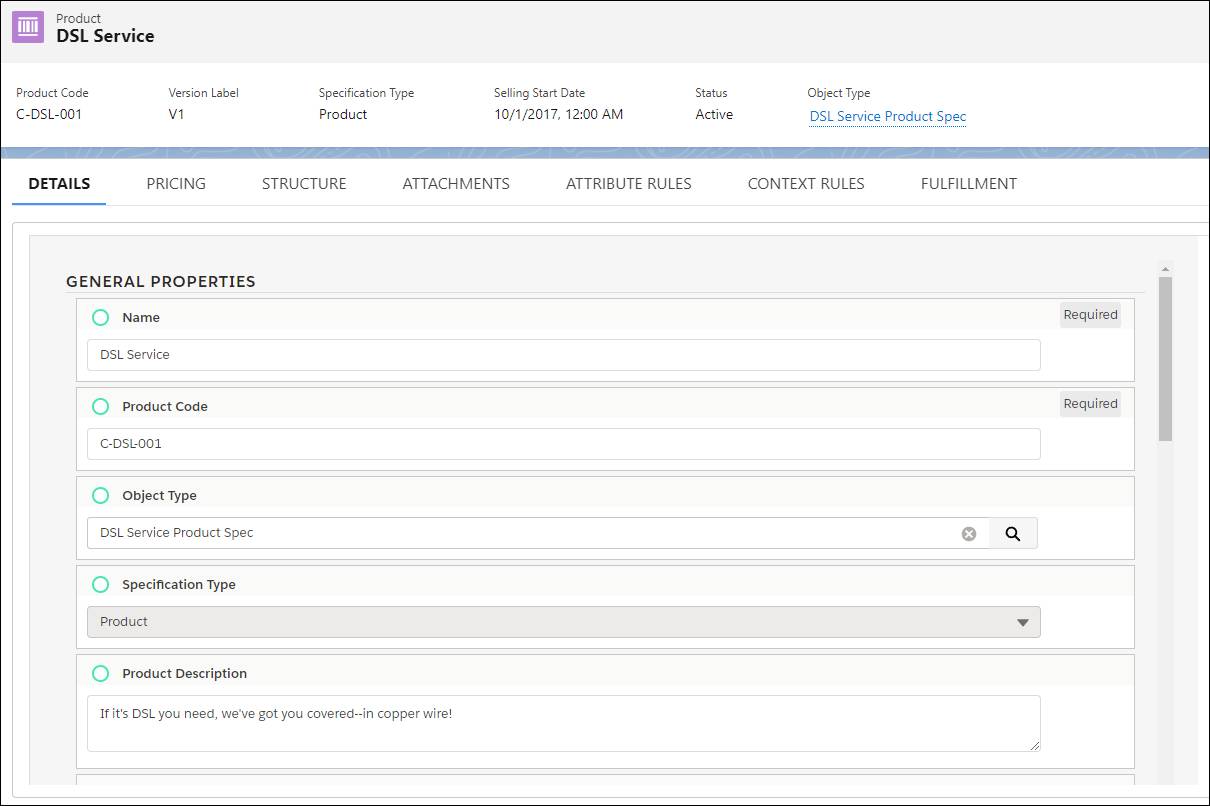Go to the CONTEXT RULES tab
The height and width of the screenshot is (806, 1210).
coord(806,184)
